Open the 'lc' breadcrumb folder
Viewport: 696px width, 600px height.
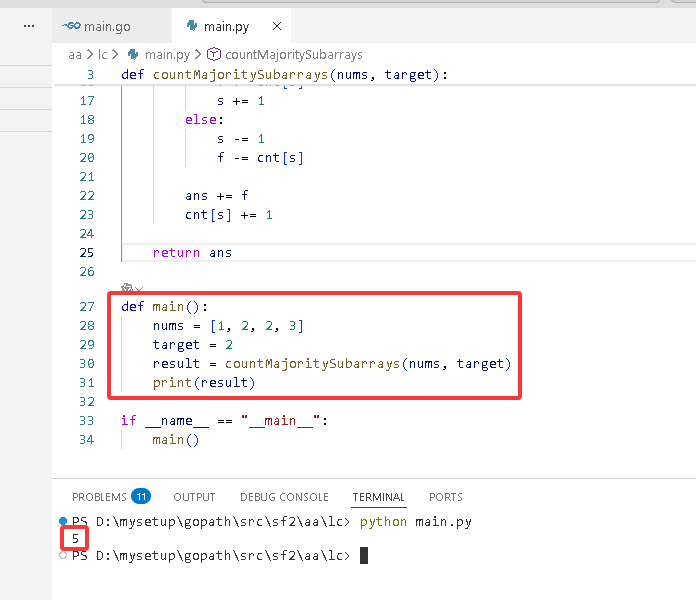pyautogui.click(x=103, y=55)
